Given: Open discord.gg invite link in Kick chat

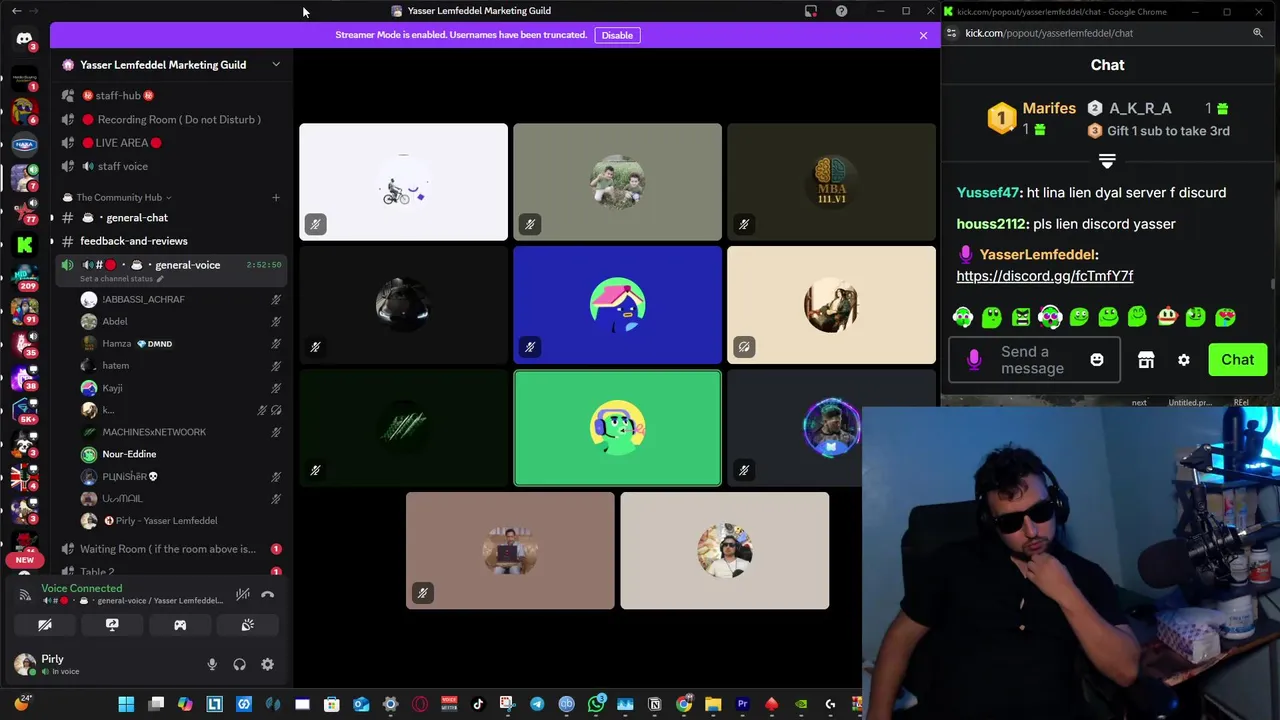Looking at the screenshot, I should tap(1045, 276).
